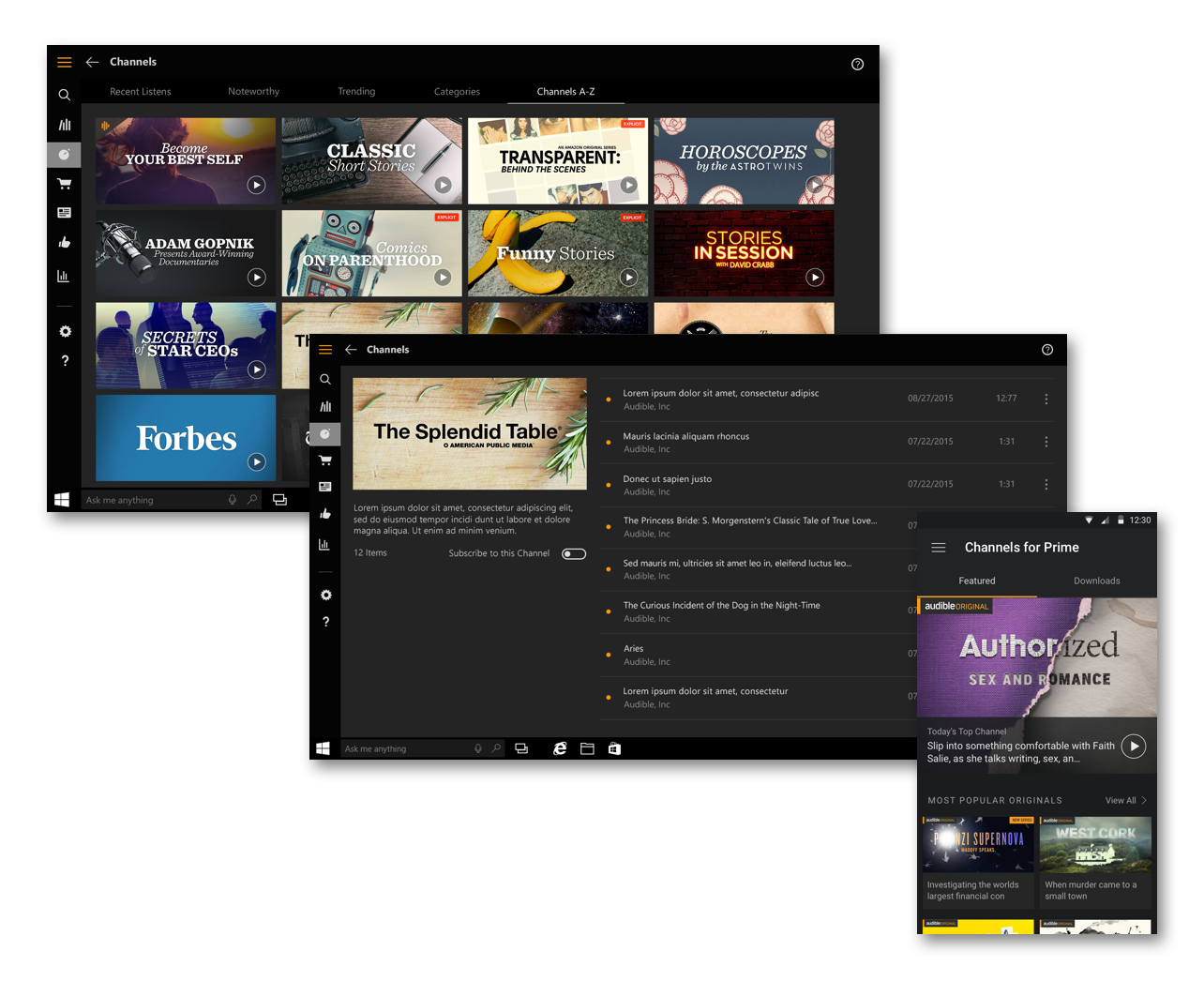
Task: Open File Explorer in Splendid Table window taskbar
Action: (x=587, y=748)
